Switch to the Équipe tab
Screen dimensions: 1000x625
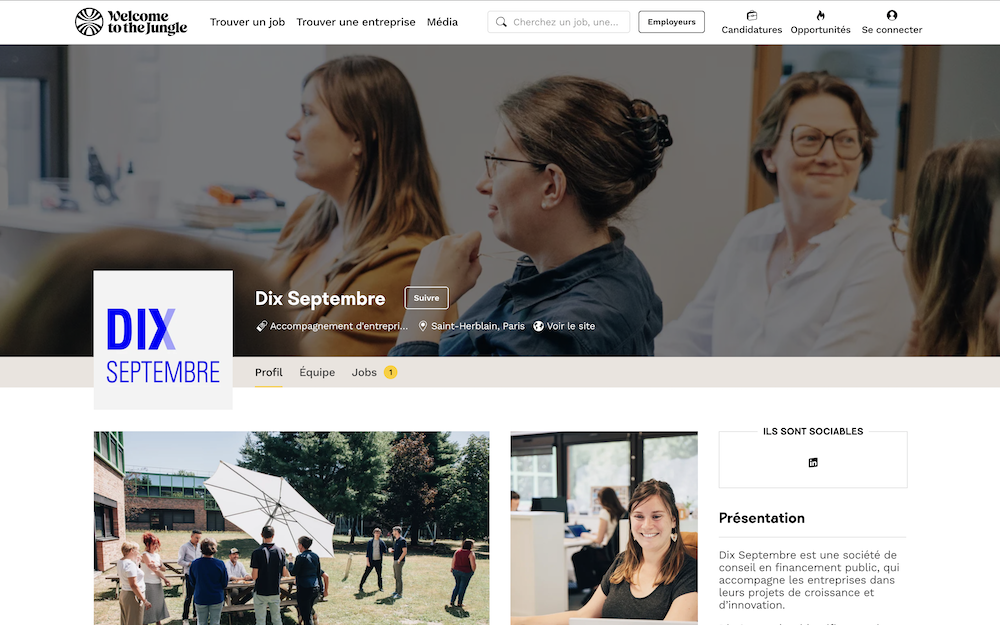click(317, 372)
